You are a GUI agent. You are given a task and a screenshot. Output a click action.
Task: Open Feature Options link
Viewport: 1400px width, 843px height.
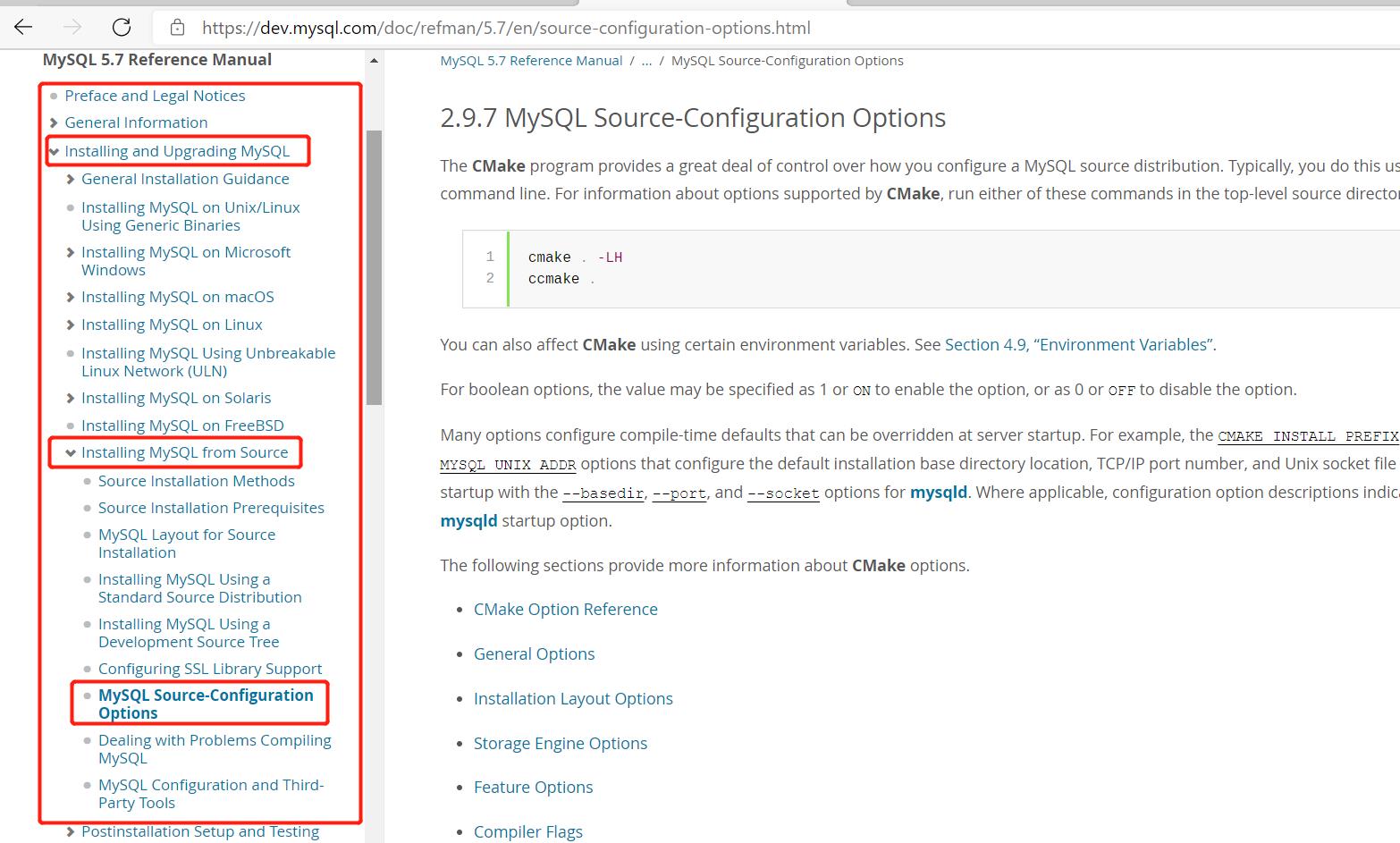tap(534, 788)
